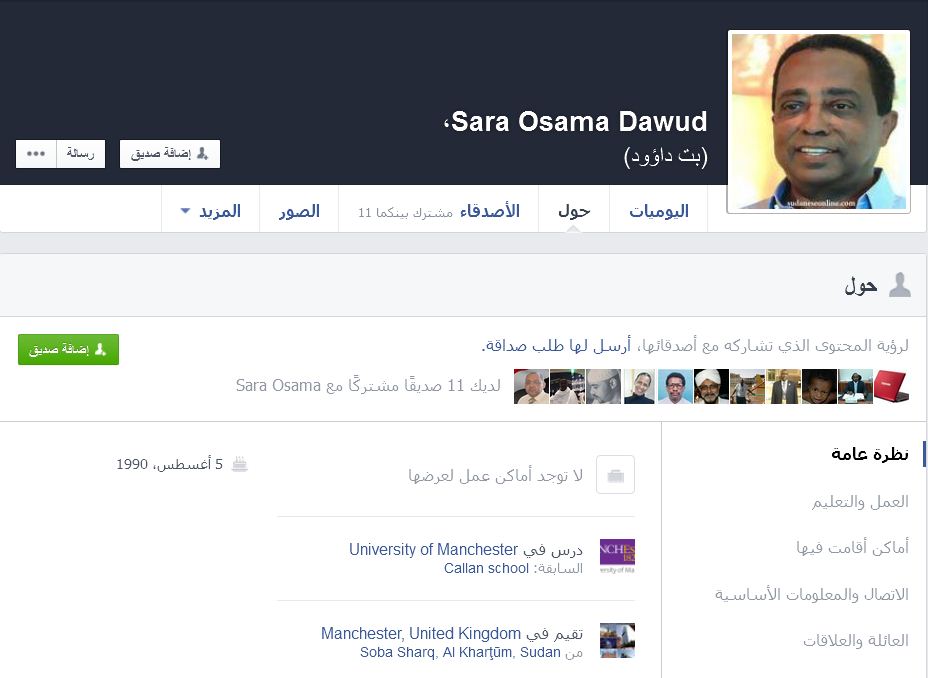928x678 pixels.
Task: Open the profile picture thumbnail
Action: (818, 121)
